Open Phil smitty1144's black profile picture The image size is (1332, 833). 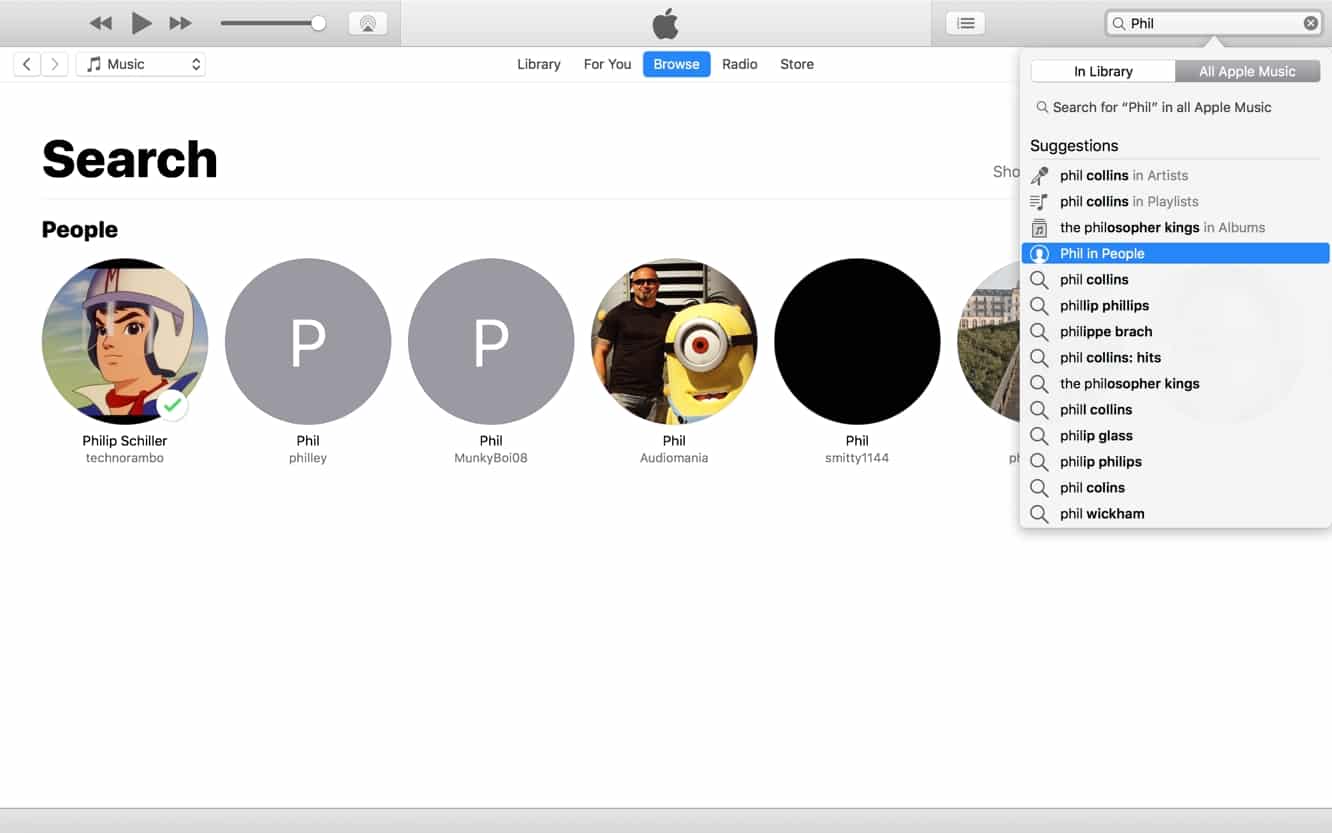click(x=857, y=341)
